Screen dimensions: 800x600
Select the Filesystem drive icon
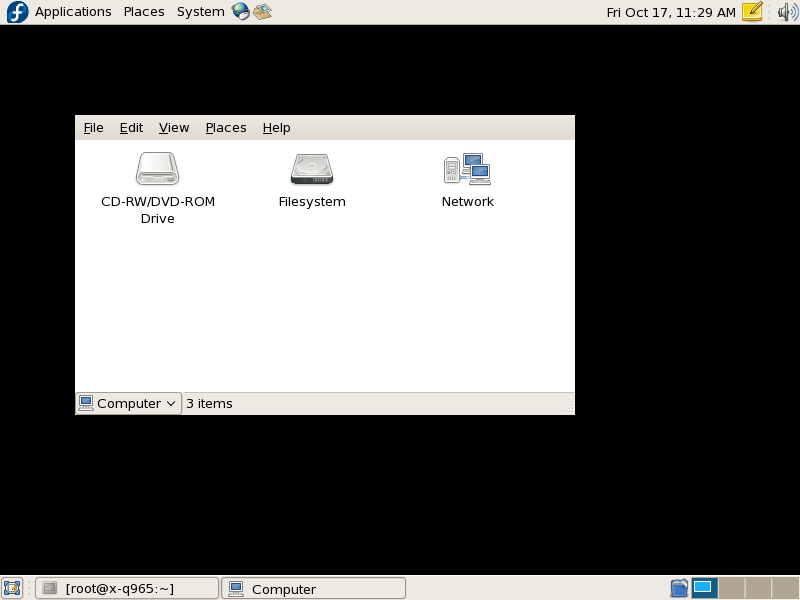(x=312, y=169)
